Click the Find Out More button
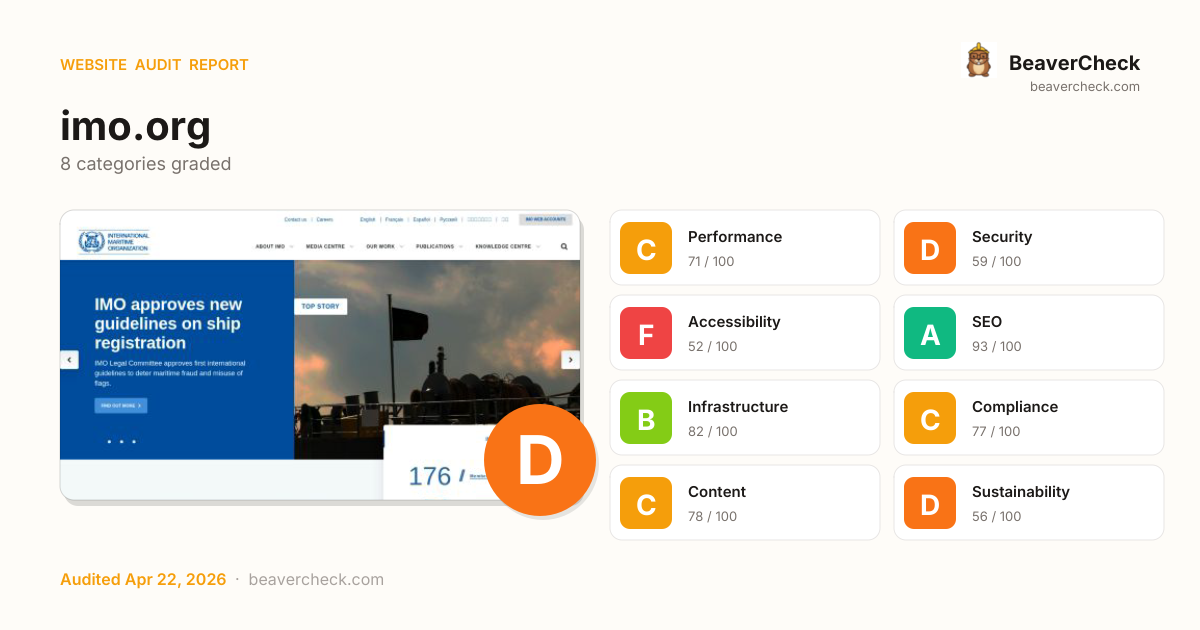The image size is (1200, 630). [121, 406]
